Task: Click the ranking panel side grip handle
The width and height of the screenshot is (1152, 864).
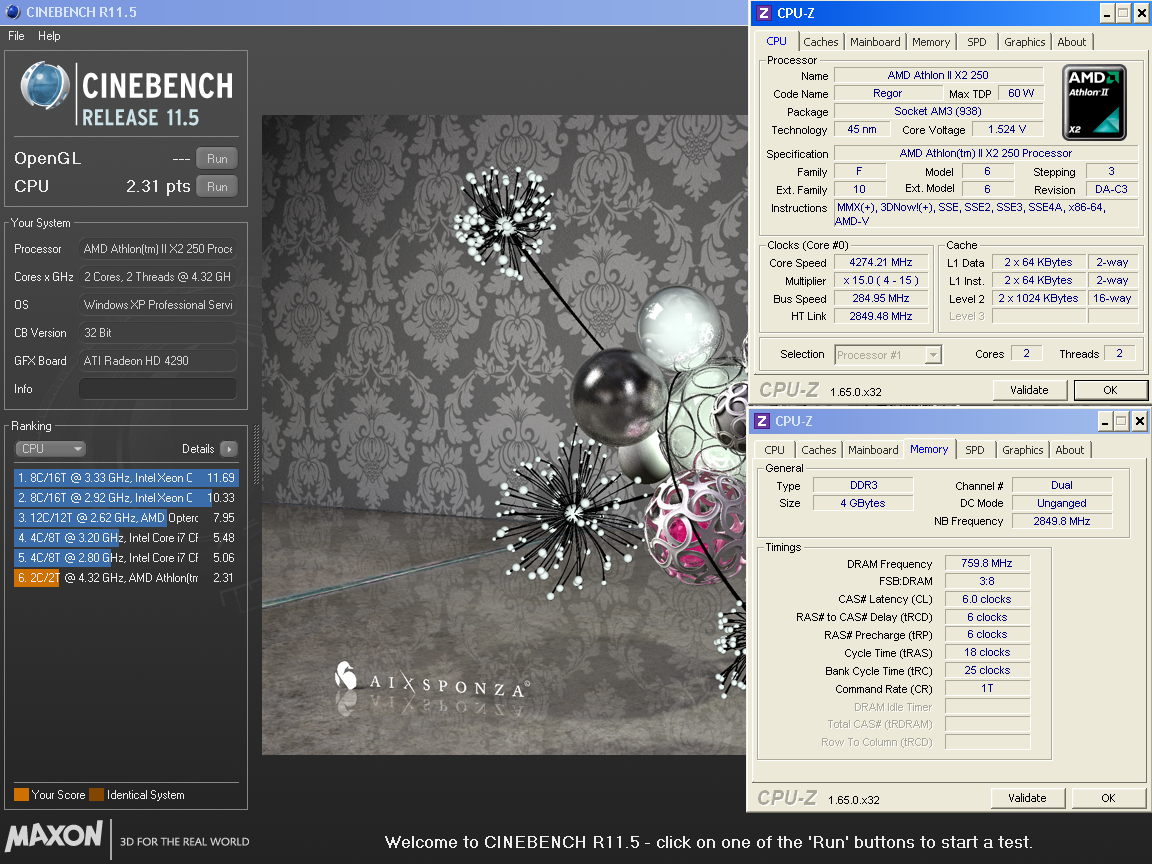Action: pyautogui.click(x=256, y=454)
